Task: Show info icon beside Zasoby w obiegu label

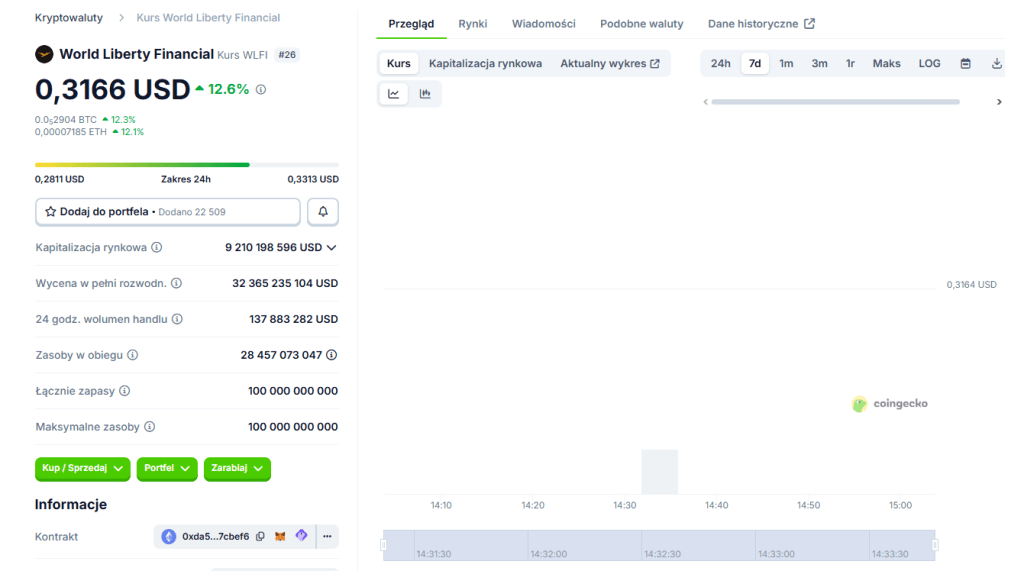Action: [133, 355]
